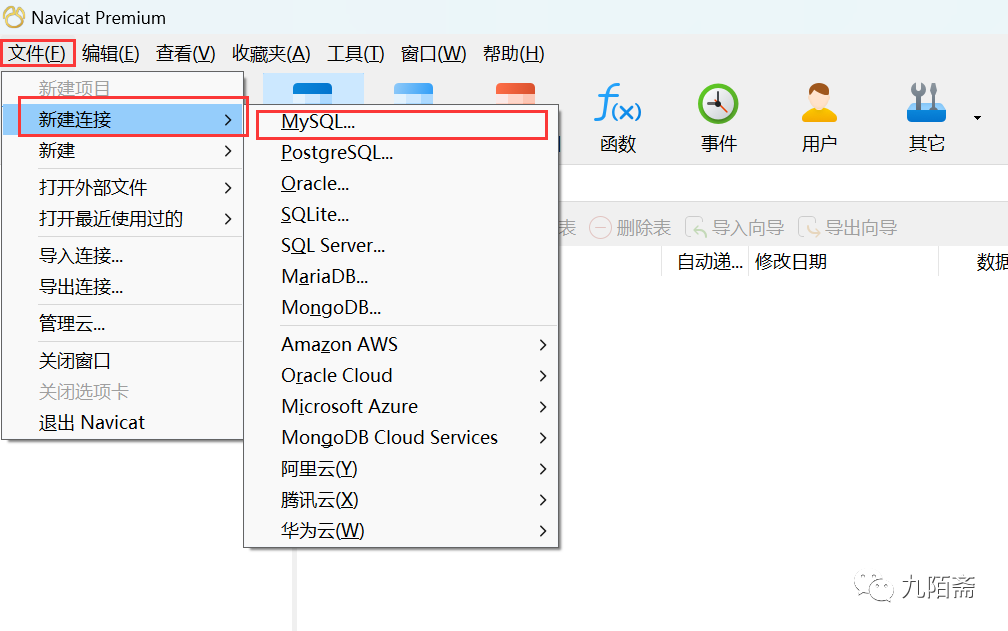Expand the Microsoft Azure submenu

(401, 406)
